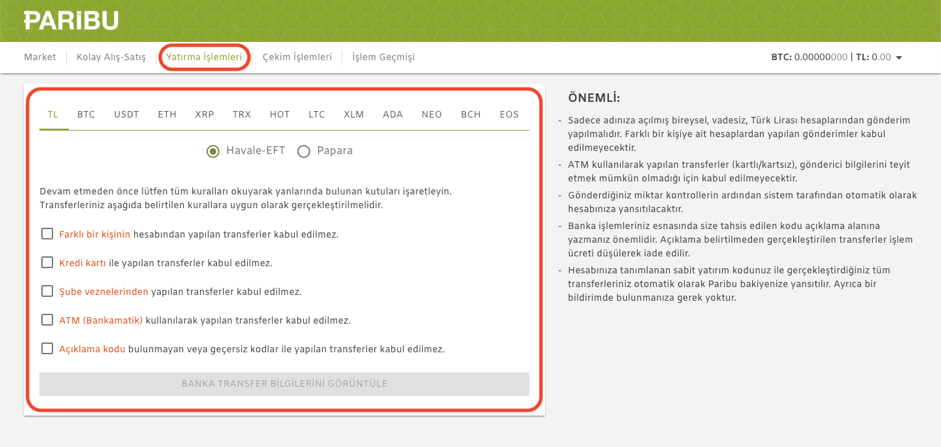Screen dimensions: 941x447
Task: Click the orange 'Kredi kartı' text
Action: pyautogui.click(x=83, y=263)
